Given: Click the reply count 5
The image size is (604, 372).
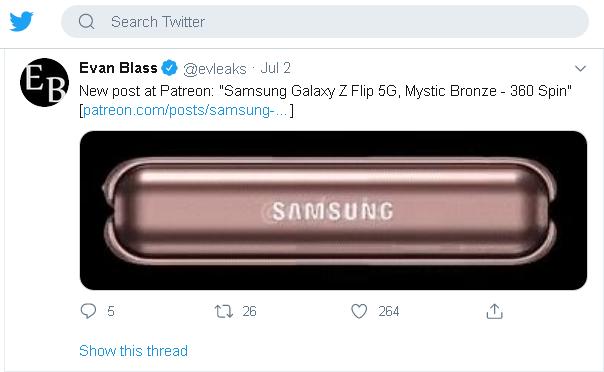Looking at the screenshot, I should point(111,311).
